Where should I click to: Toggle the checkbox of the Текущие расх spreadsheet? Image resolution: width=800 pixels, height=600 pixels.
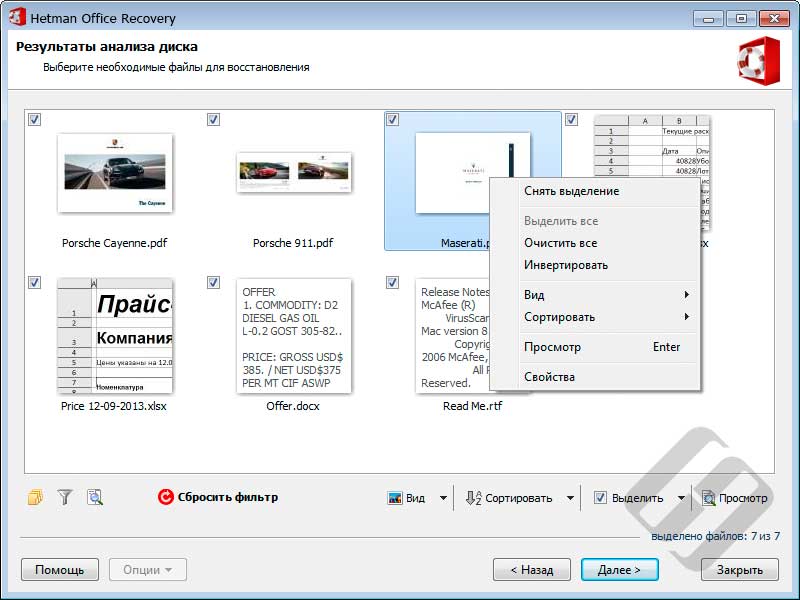(571, 119)
